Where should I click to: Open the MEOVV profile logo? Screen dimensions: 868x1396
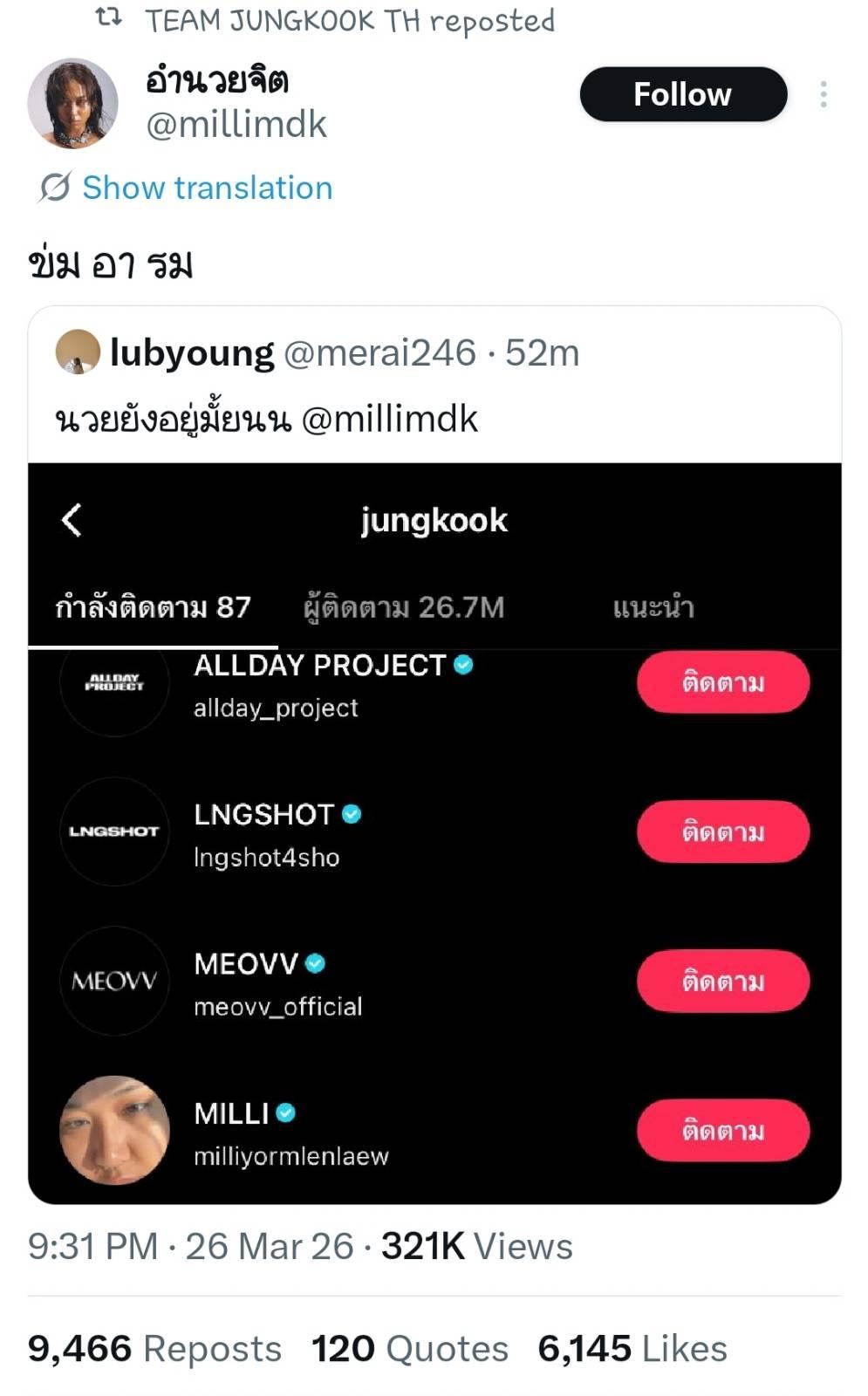[x=114, y=981]
